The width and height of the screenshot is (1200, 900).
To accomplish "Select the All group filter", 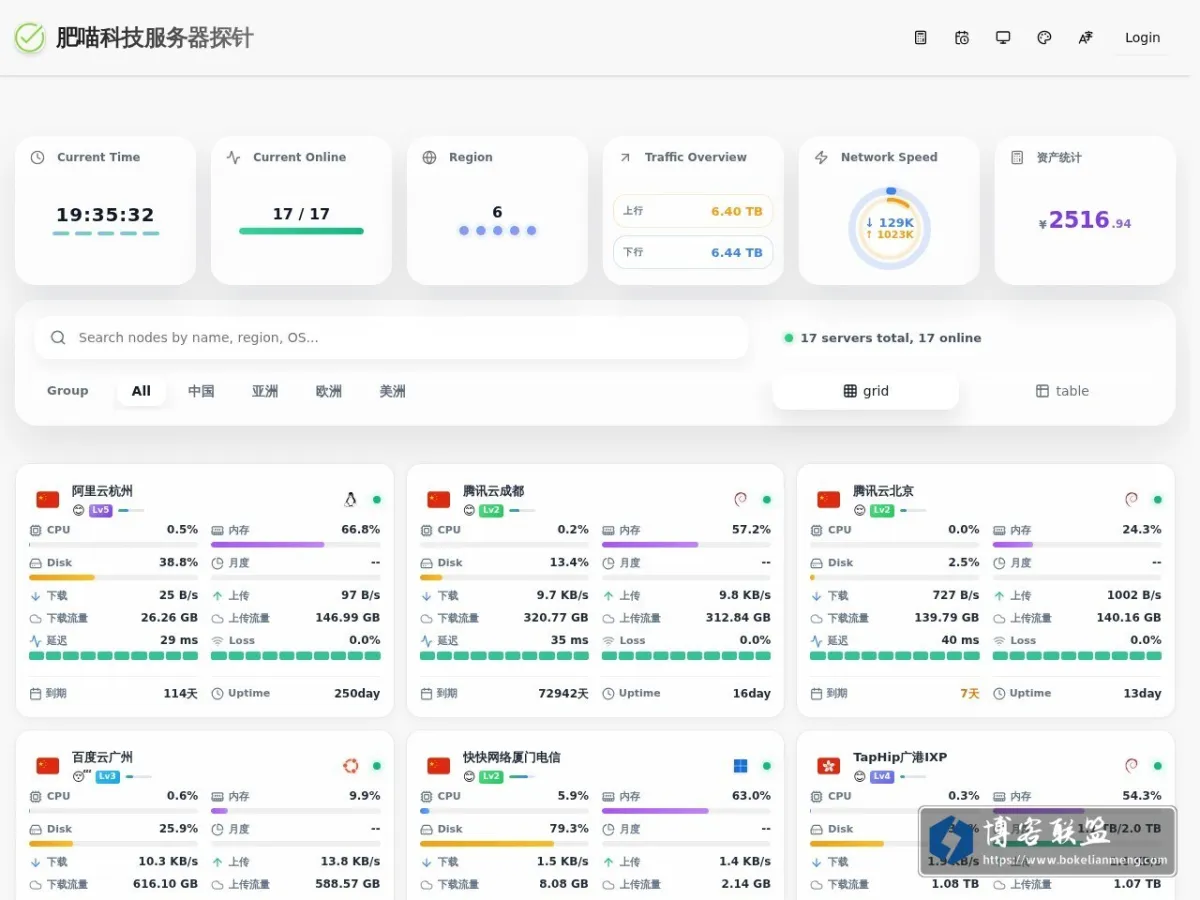I will tap(141, 391).
